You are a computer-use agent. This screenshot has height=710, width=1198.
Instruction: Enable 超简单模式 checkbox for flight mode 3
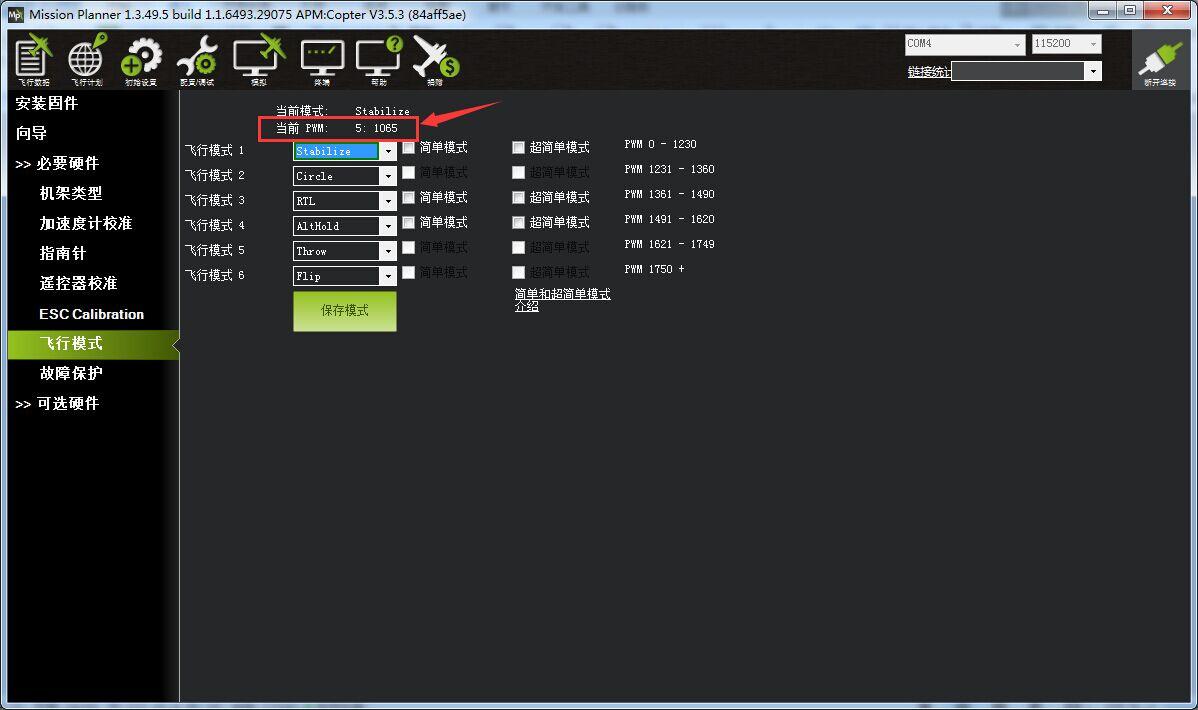(518, 197)
